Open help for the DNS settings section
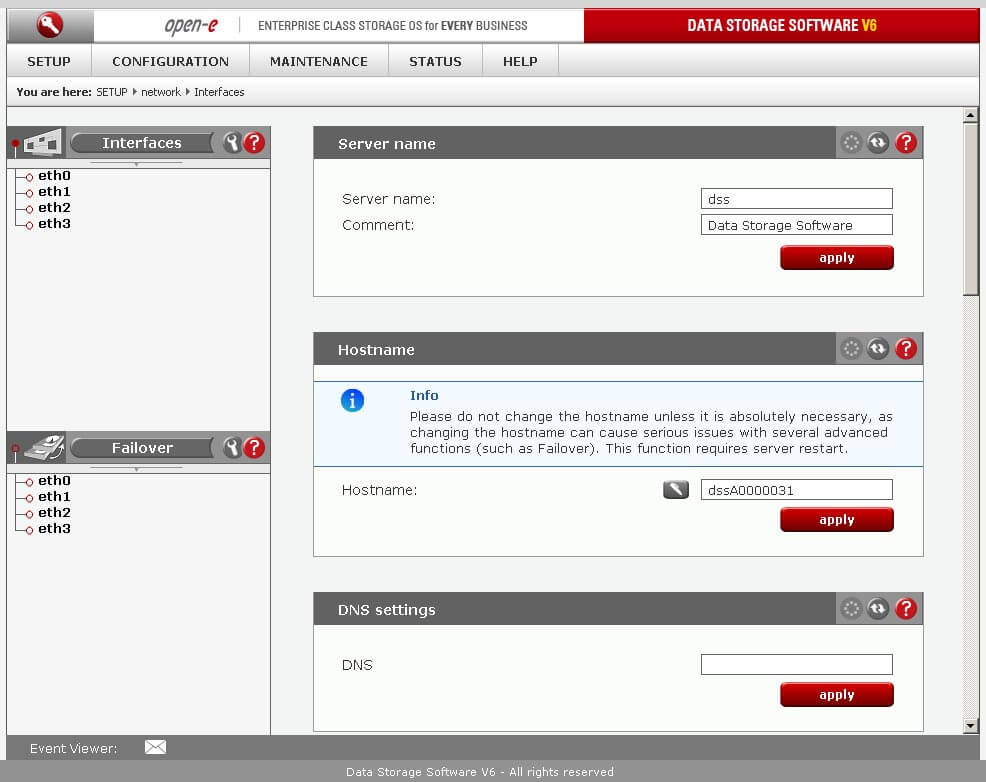 point(906,609)
